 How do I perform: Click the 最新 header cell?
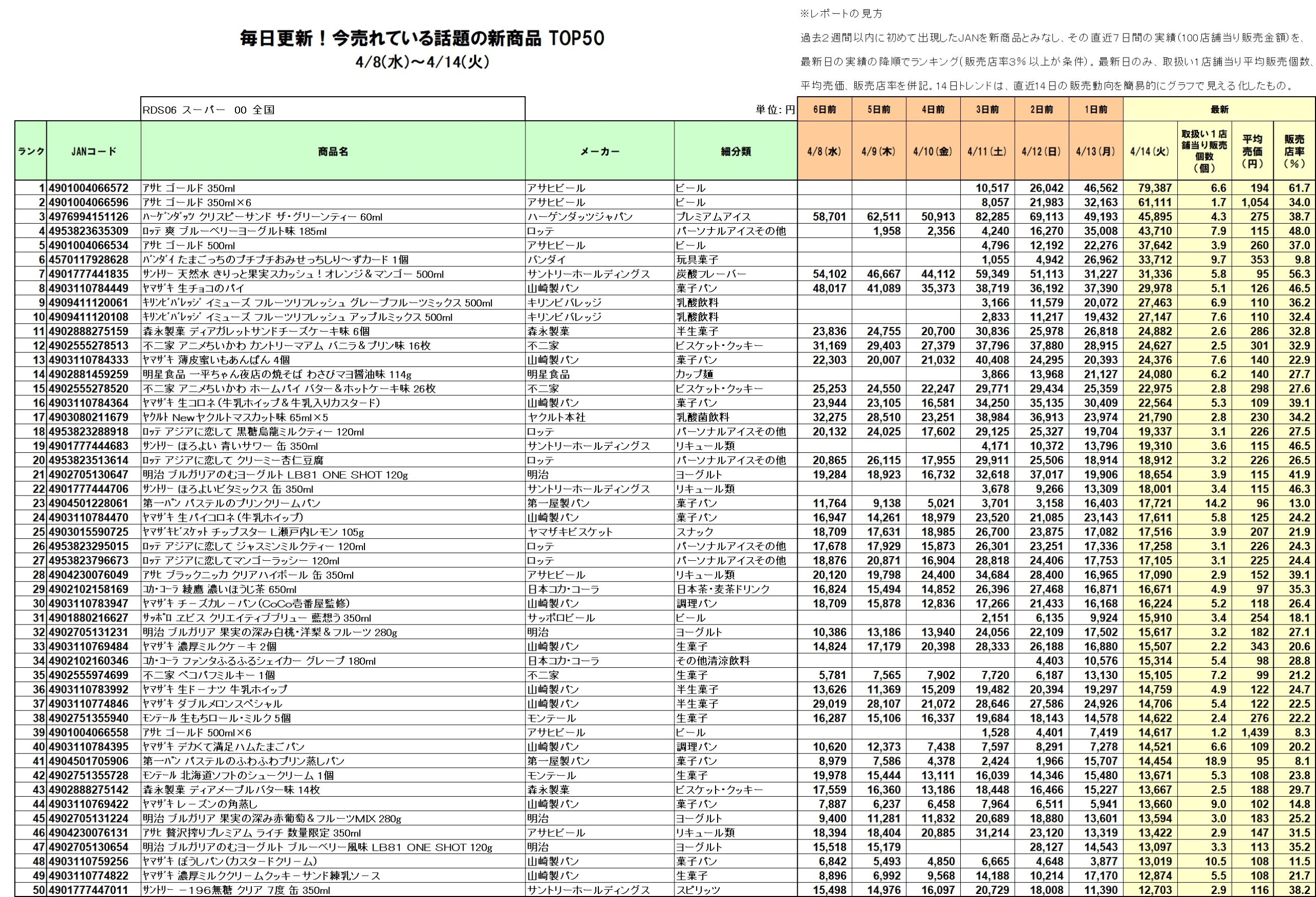tap(1219, 109)
